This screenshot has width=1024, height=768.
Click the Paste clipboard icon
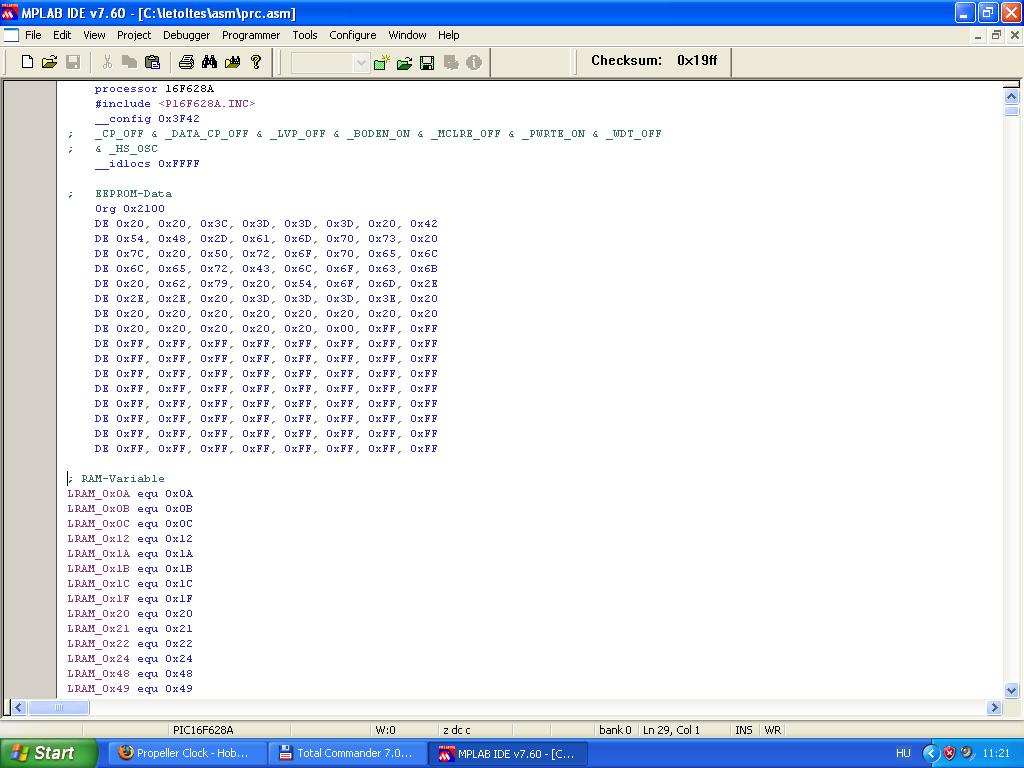coord(152,62)
